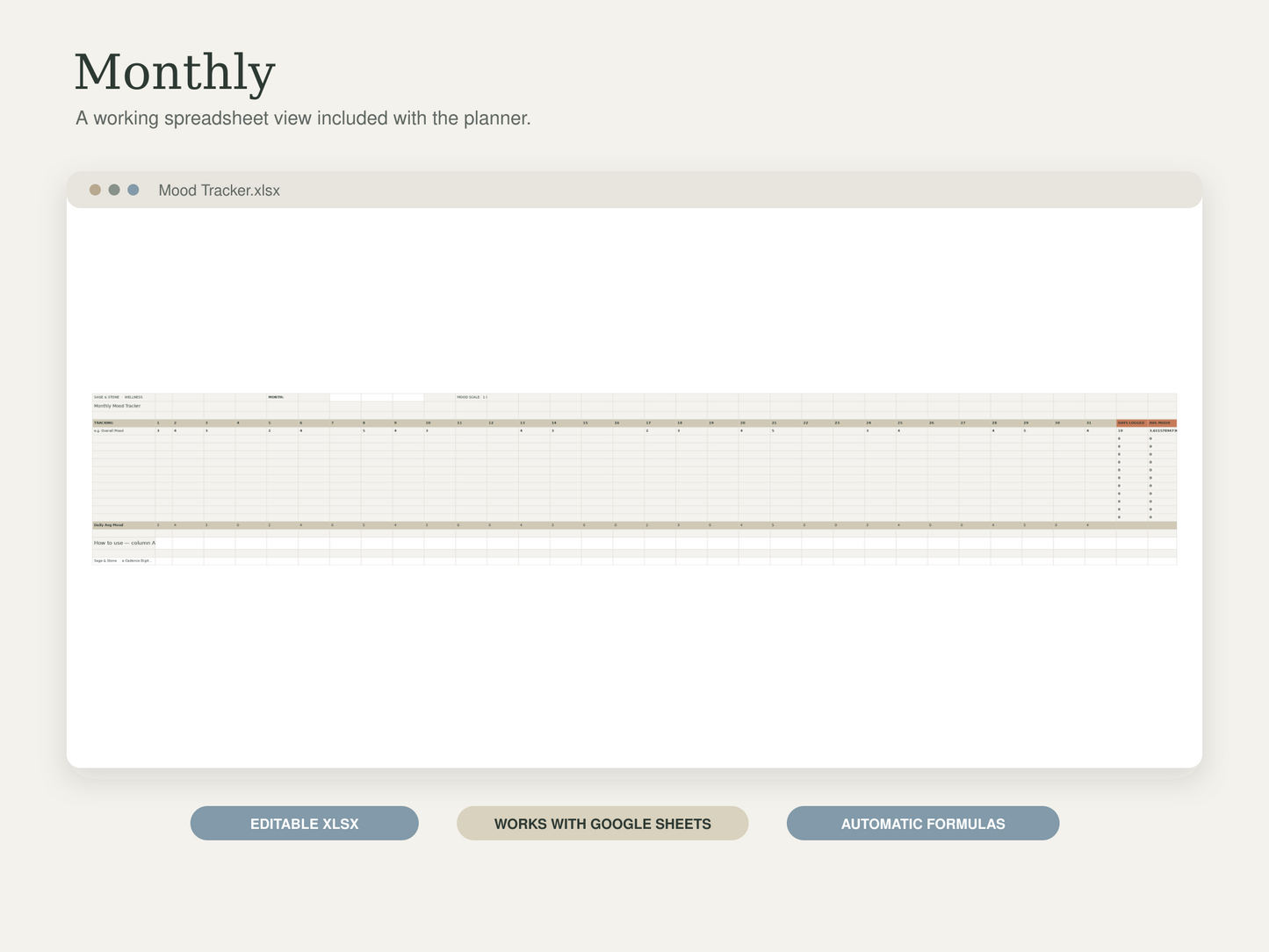Select the SAGE & STONE WELLNESS cell
Screen dimensions: 1269x952
(x=124, y=398)
